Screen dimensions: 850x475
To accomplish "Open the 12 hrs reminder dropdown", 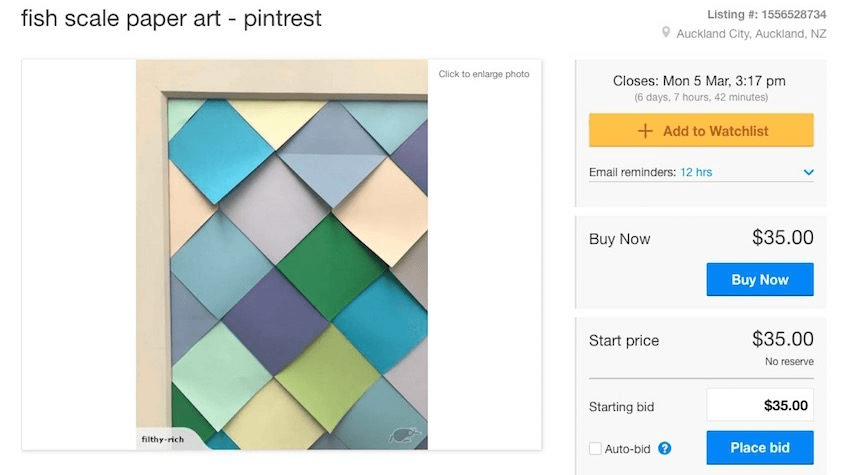I will pos(696,172).
